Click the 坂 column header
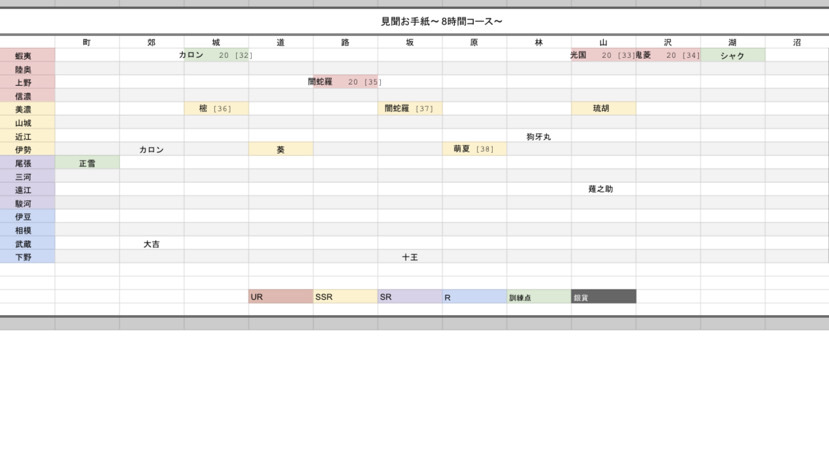 pyautogui.click(x=410, y=42)
